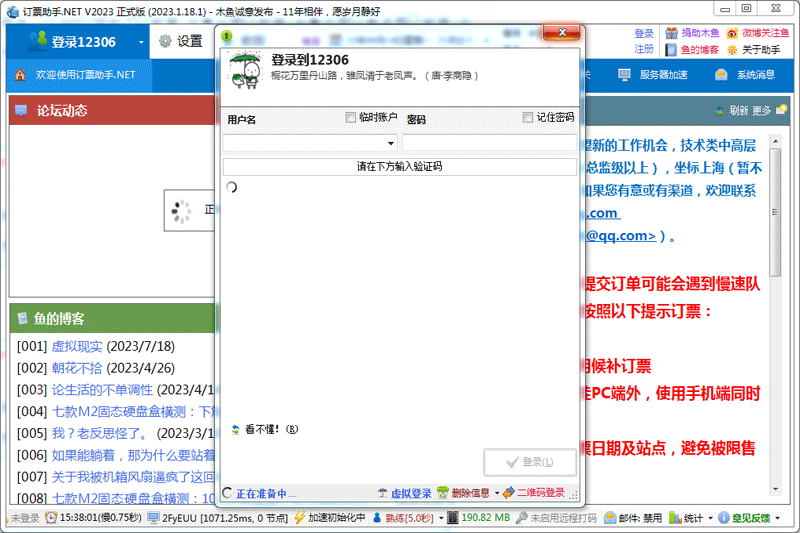Open blog post 关于我被机箱风扇逼疯了这回
The height and width of the screenshot is (533, 800).
click(x=133, y=477)
